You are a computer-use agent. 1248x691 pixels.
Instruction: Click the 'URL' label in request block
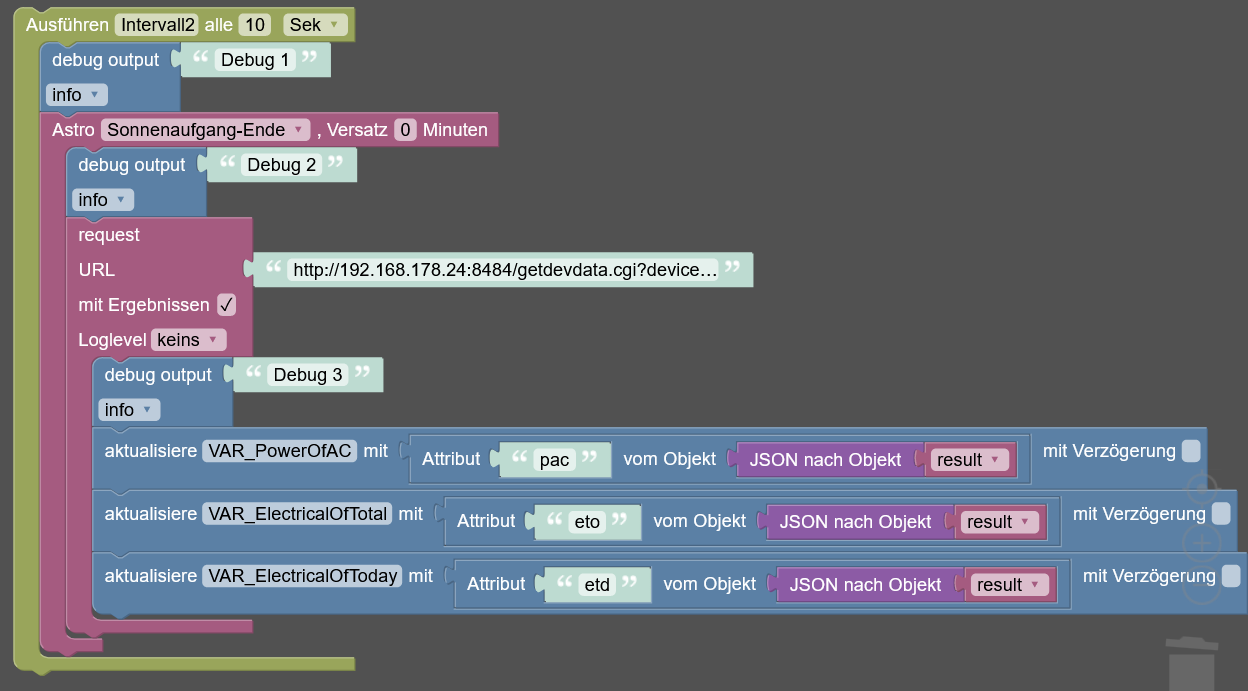[x=96, y=270]
